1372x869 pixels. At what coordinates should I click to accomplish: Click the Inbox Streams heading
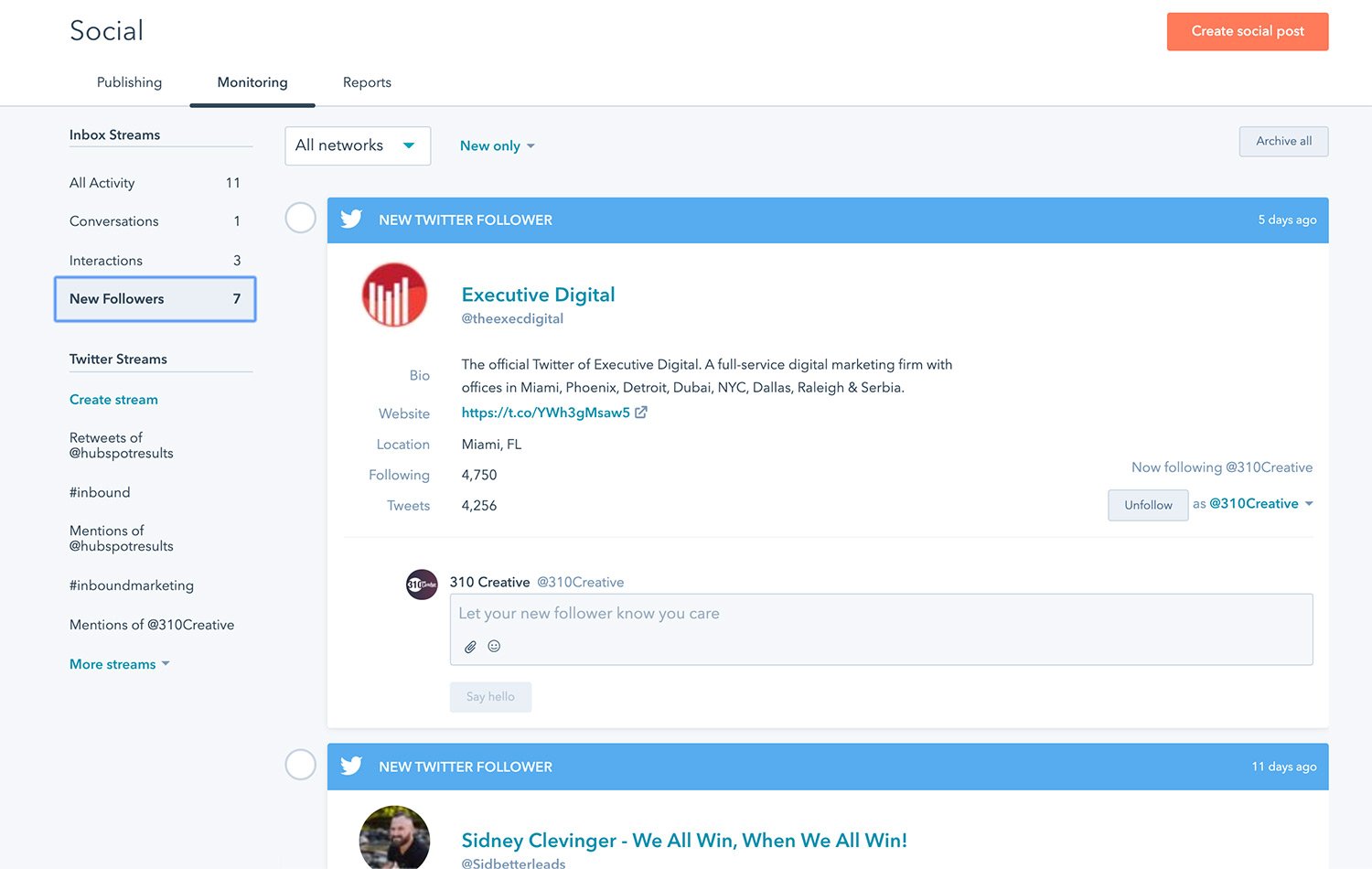point(114,134)
